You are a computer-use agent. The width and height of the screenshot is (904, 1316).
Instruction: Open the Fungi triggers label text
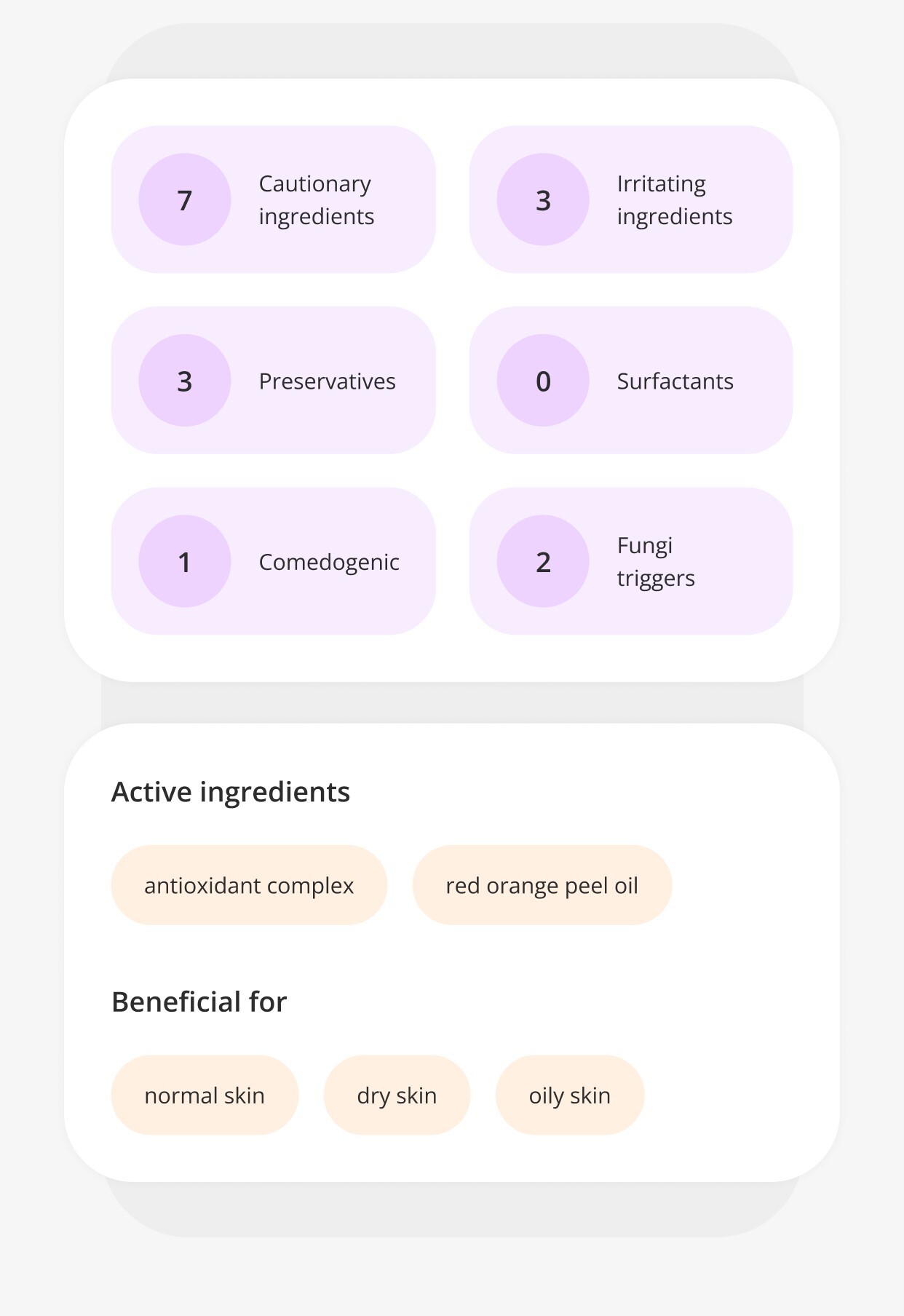pos(655,562)
